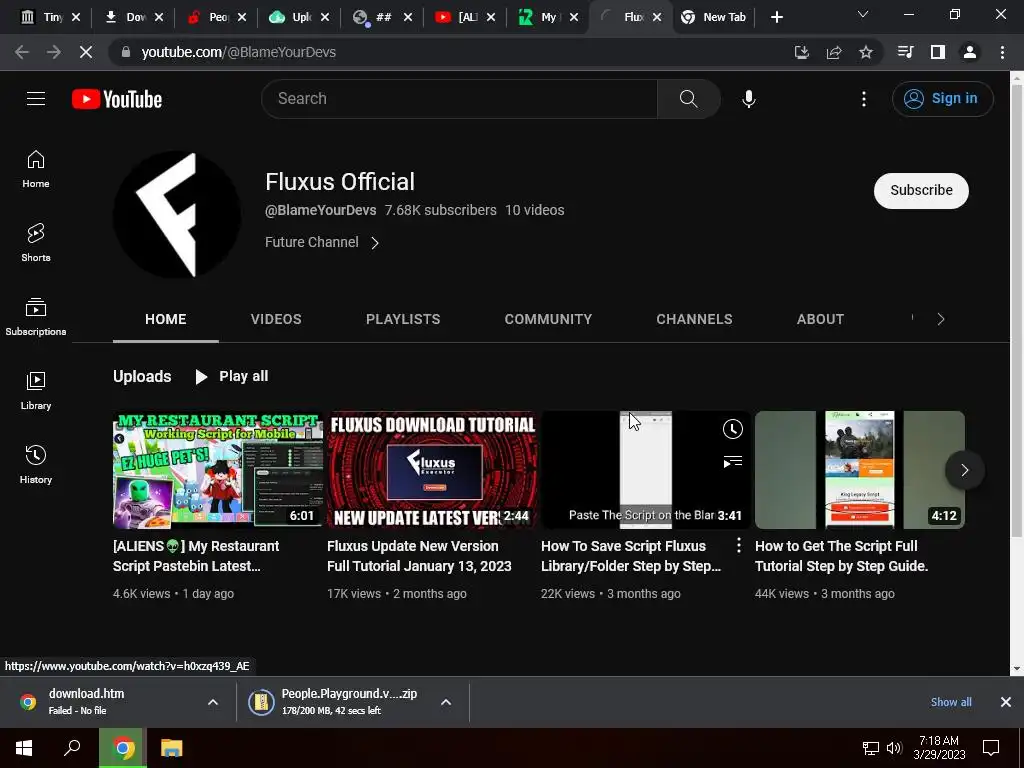This screenshot has height=768, width=1024.
Task: Open the media control icon in Chrome toolbar
Action: [x=905, y=52]
